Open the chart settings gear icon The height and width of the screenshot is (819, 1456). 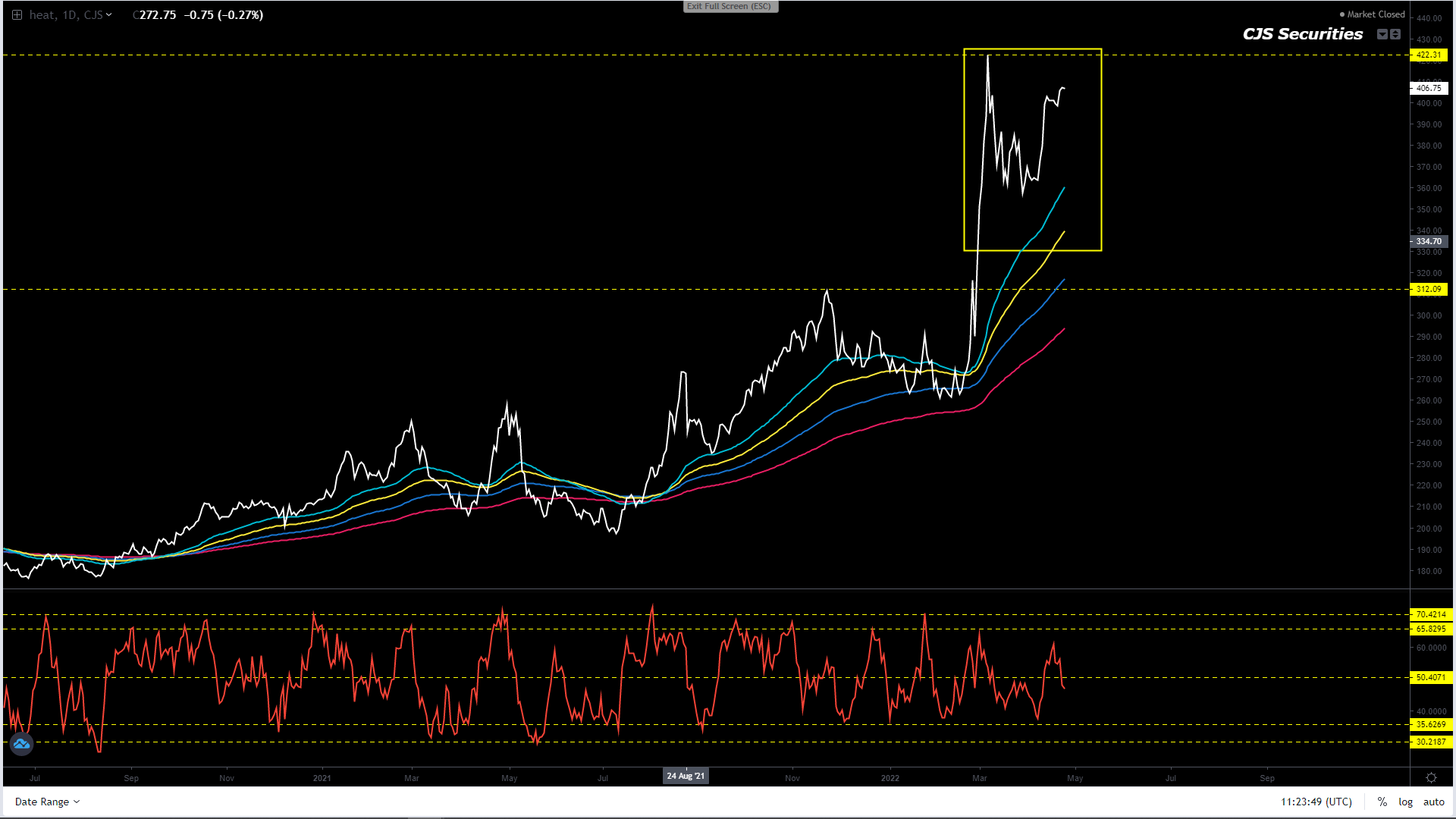(x=1431, y=777)
